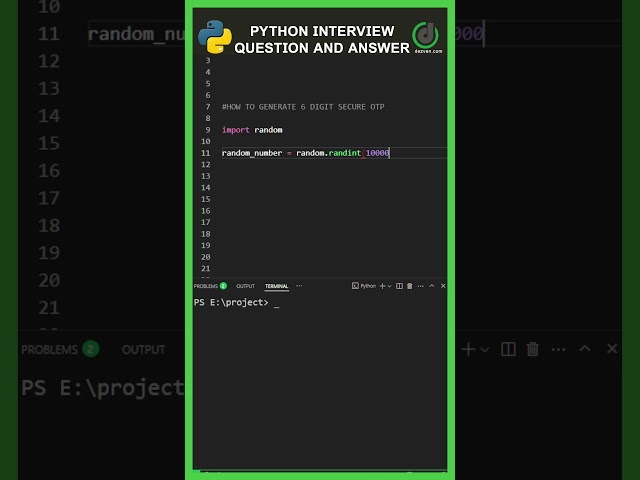Click line number 15 in the center editor gutter
This screenshot has width=640, height=480.
[x=206, y=199]
